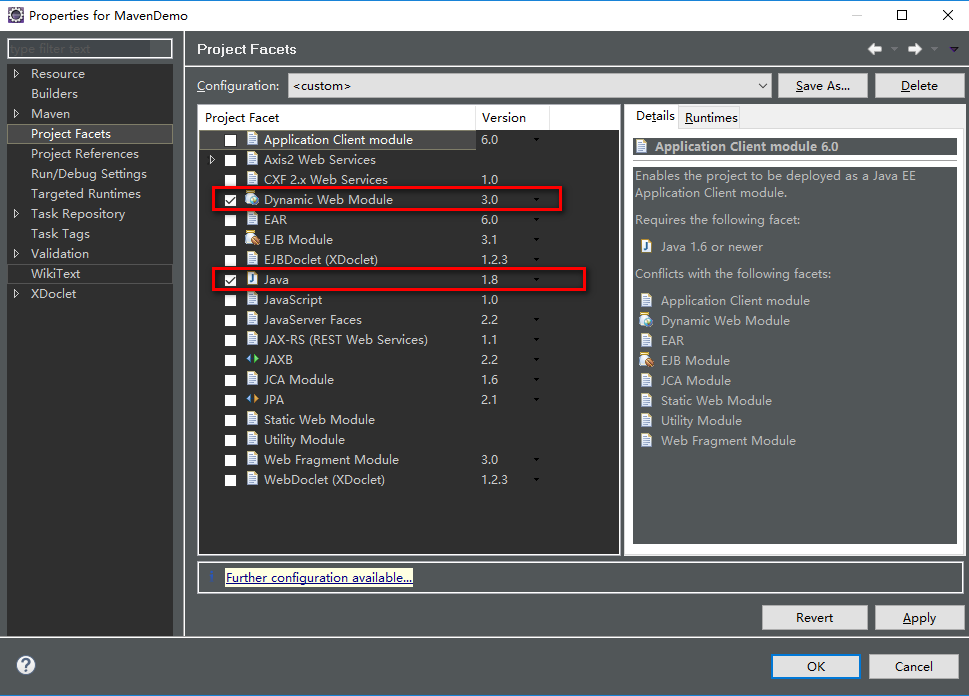The height and width of the screenshot is (696, 969).
Task: Click the Dynamic Web Module facet icon
Action: click(252, 199)
